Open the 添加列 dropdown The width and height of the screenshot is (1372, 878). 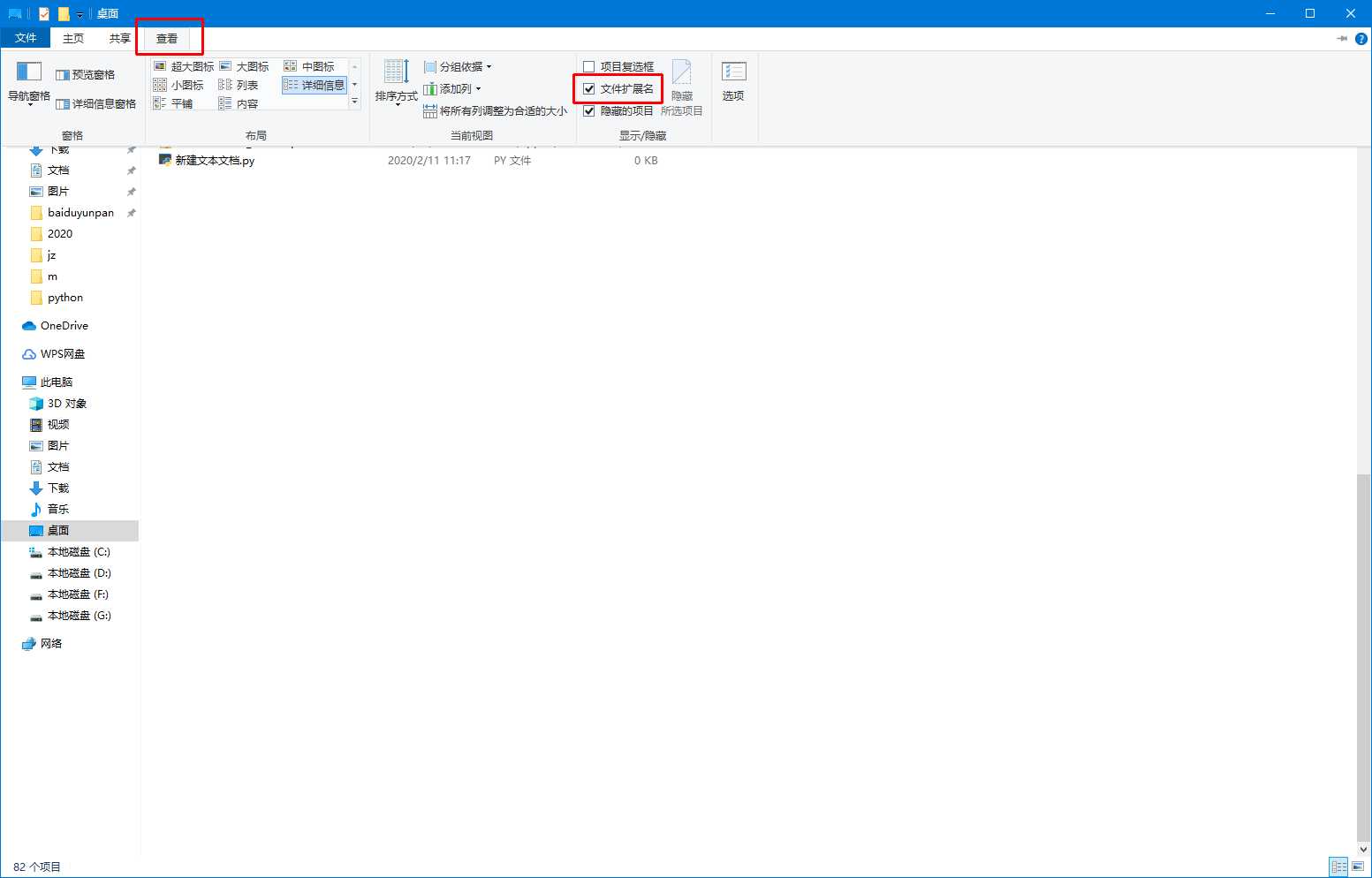click(x=452, y=88)
